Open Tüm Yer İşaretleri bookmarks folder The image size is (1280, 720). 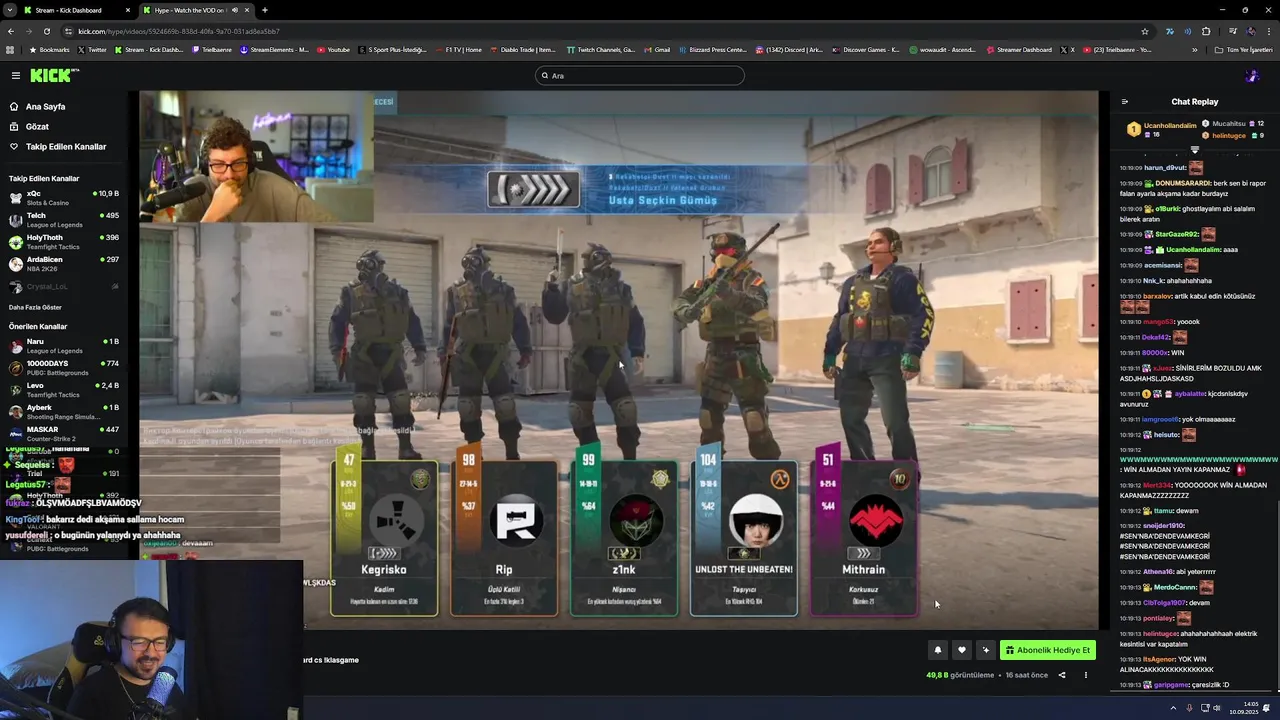click(x=1244, y=50)
